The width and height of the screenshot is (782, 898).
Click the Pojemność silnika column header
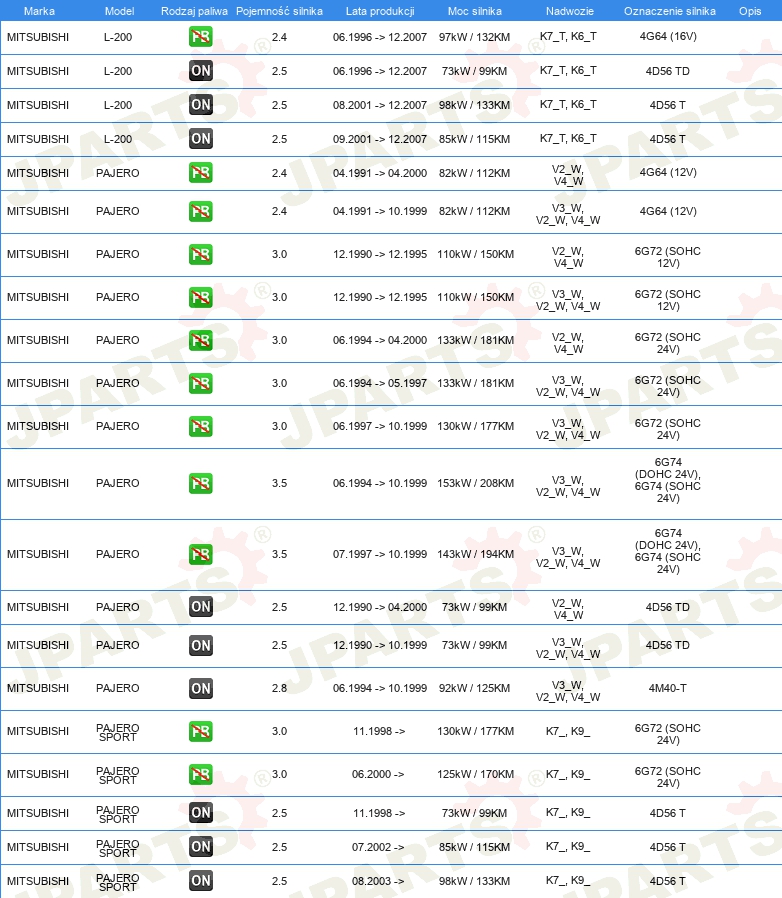[x=279, y=11]
